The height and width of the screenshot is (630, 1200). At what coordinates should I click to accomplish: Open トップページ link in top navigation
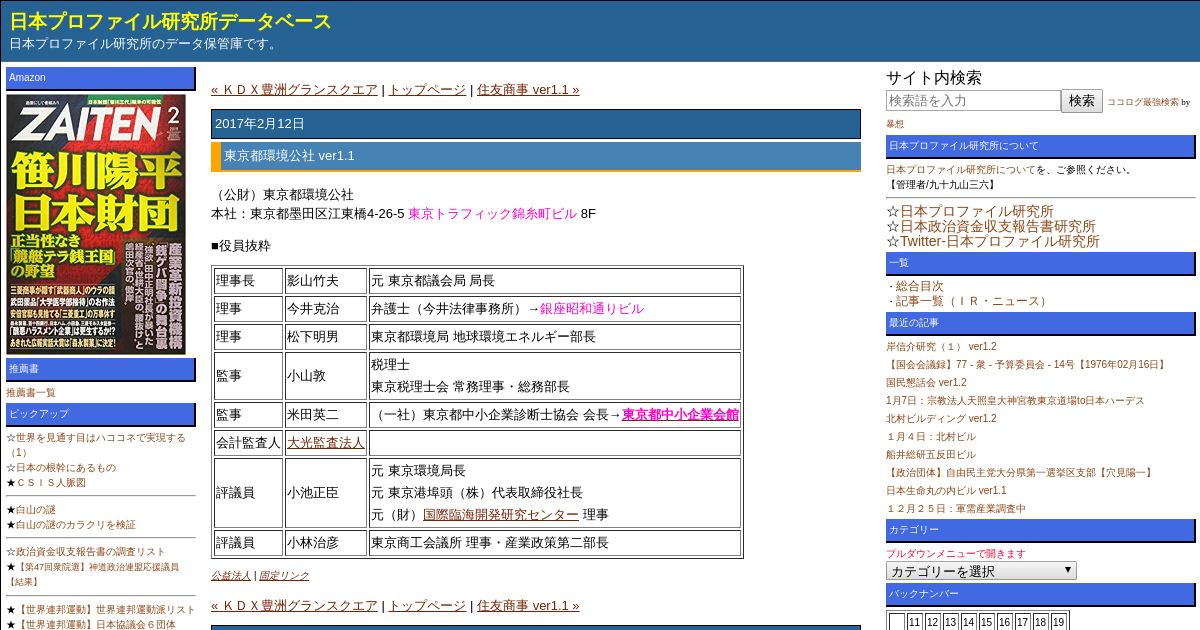click(x=427, y=89)
